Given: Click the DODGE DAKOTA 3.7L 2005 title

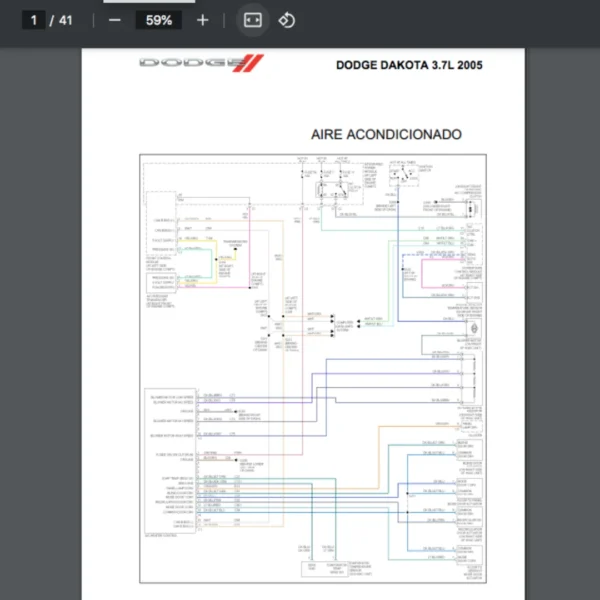Looking at the screenshot, I should point(408,65).
